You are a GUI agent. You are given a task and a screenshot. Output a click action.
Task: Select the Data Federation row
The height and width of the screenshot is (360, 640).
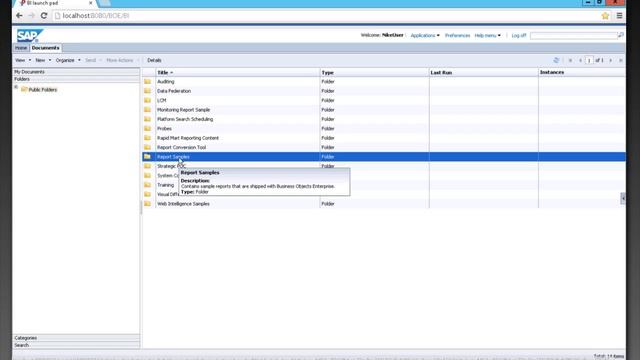click(x=384, y=91)
